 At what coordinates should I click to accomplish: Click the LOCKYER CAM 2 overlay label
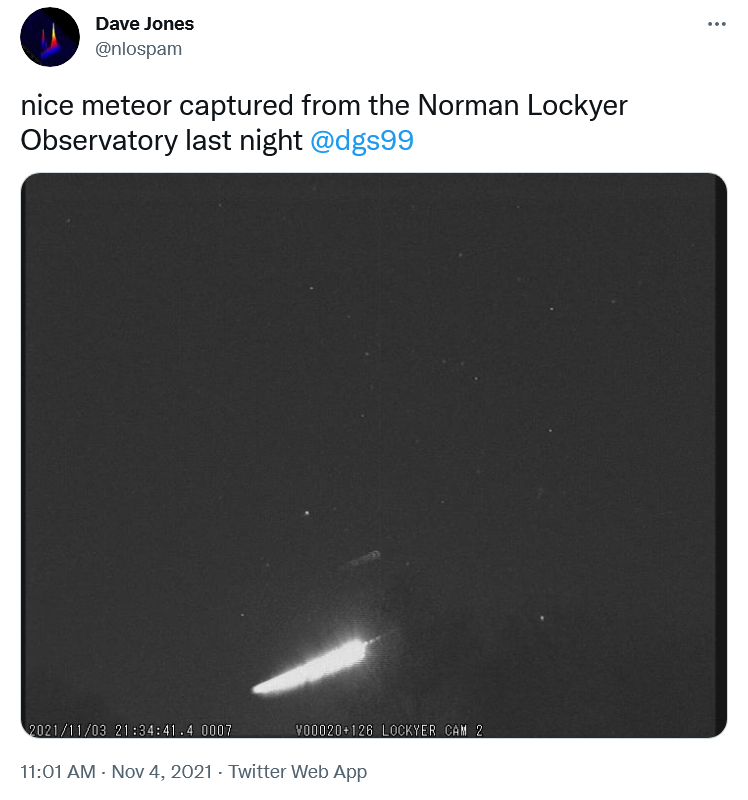click(433, 730)
